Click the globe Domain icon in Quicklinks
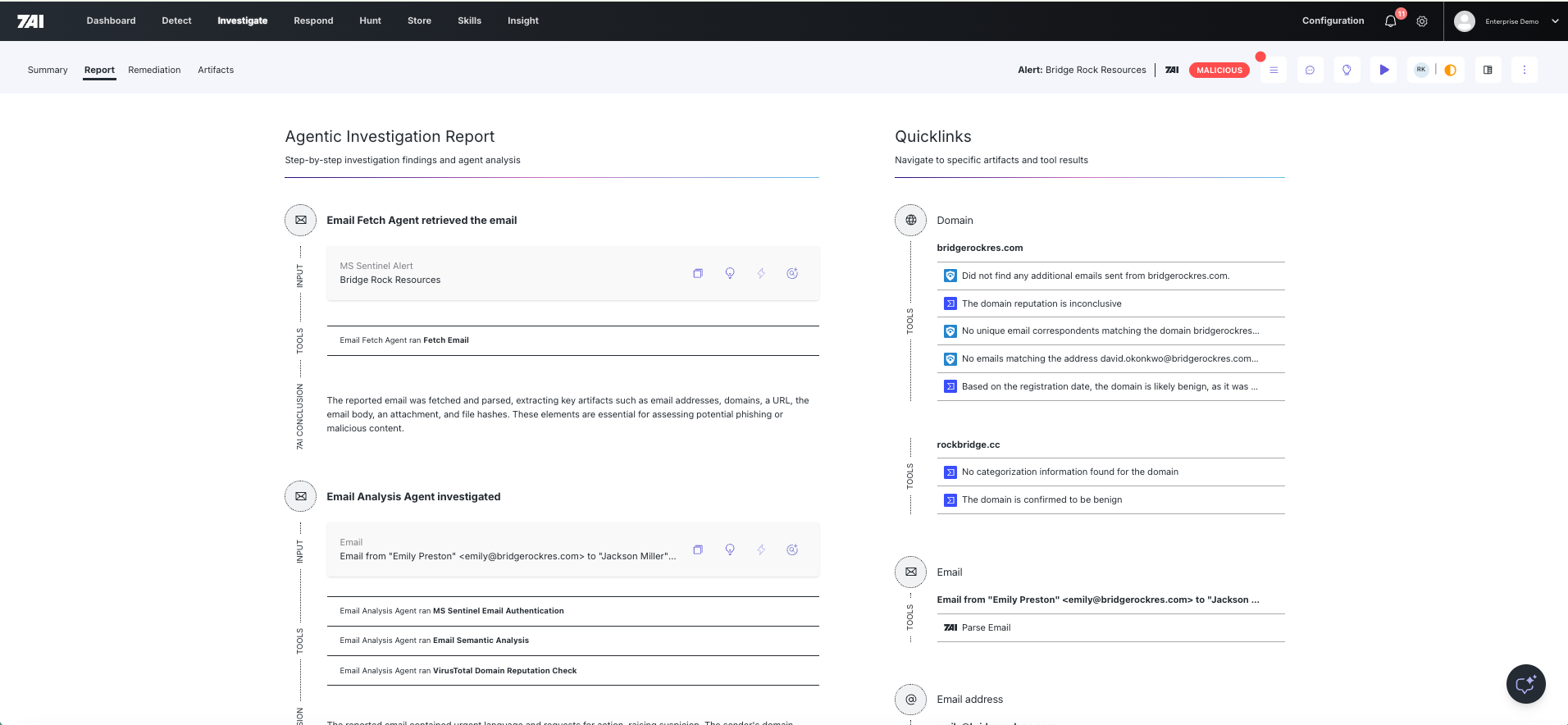Image resolution: width=1568 pixels, height=725 pixels. point(911,220)
